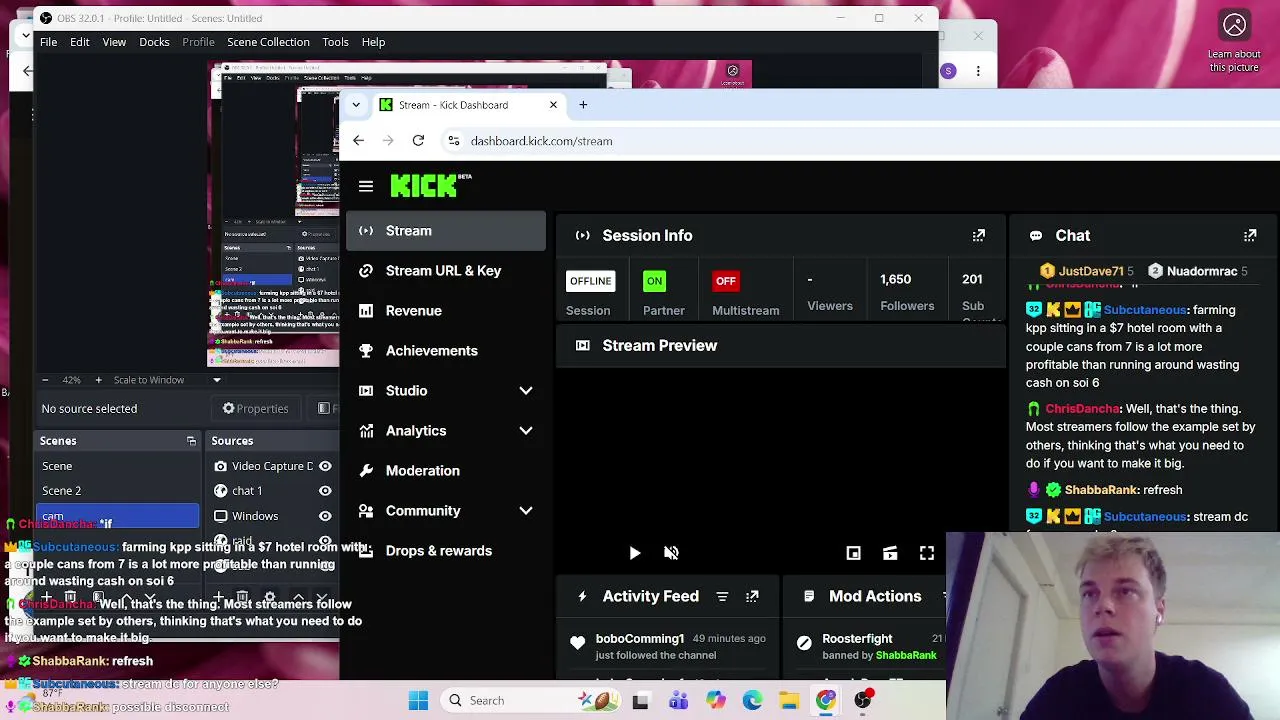
Task: Open the OBS File menu
Action: pyautogui.click(x=48, y=42)
